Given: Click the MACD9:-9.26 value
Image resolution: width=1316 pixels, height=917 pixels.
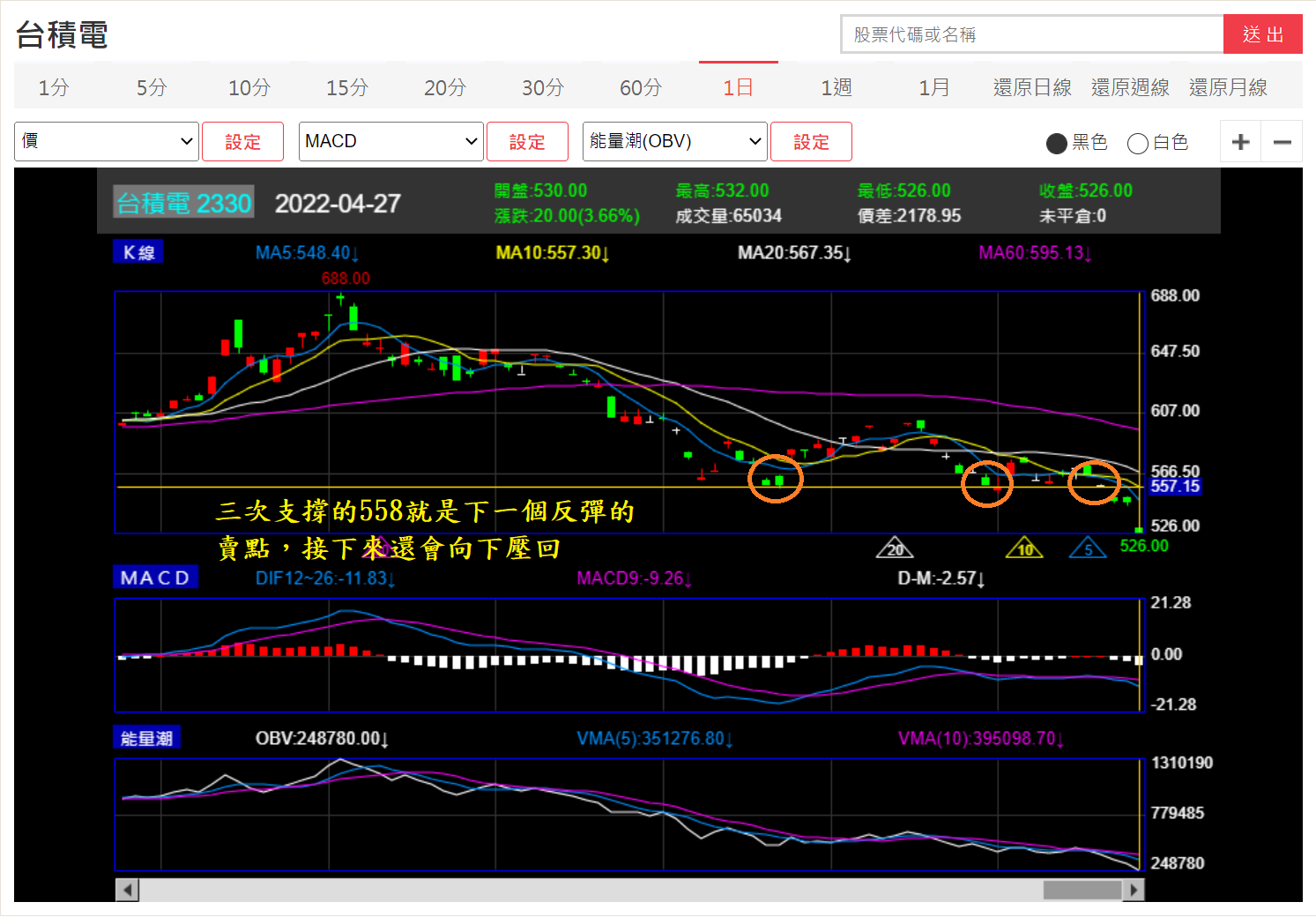Looking at the screenshot, I should click(635, 578).
